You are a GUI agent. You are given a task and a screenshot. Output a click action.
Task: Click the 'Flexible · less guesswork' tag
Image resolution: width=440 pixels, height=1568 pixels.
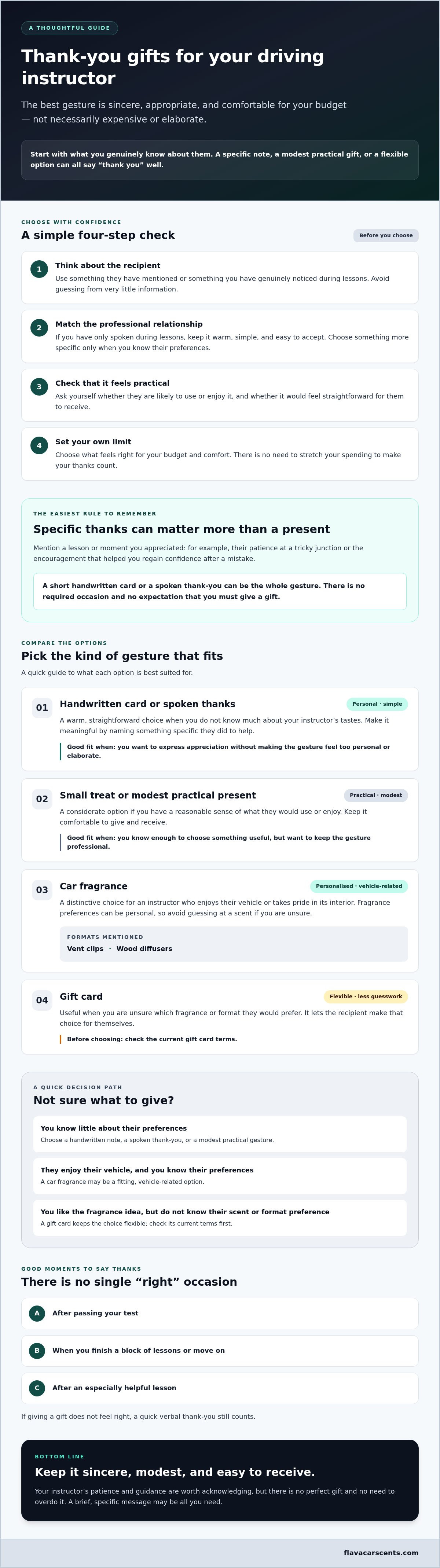click(366, 996)
